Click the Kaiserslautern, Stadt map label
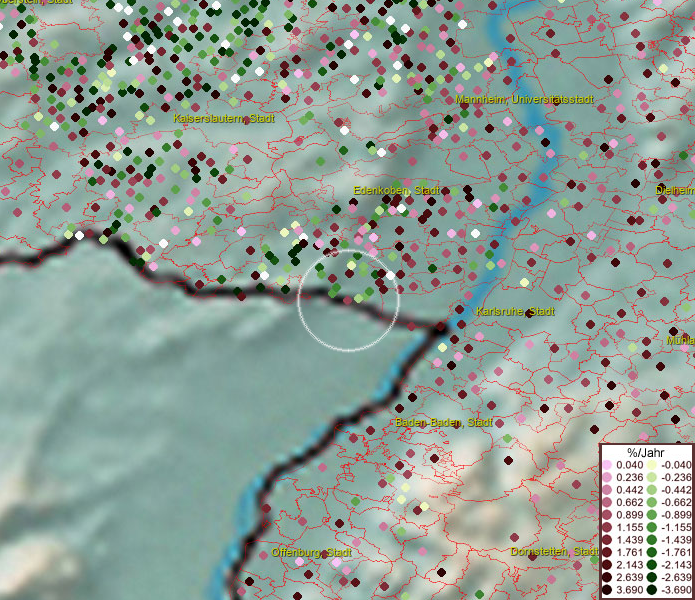Image resolution: width=695 pixels, height=600 pixels. (x=224, y=118)
